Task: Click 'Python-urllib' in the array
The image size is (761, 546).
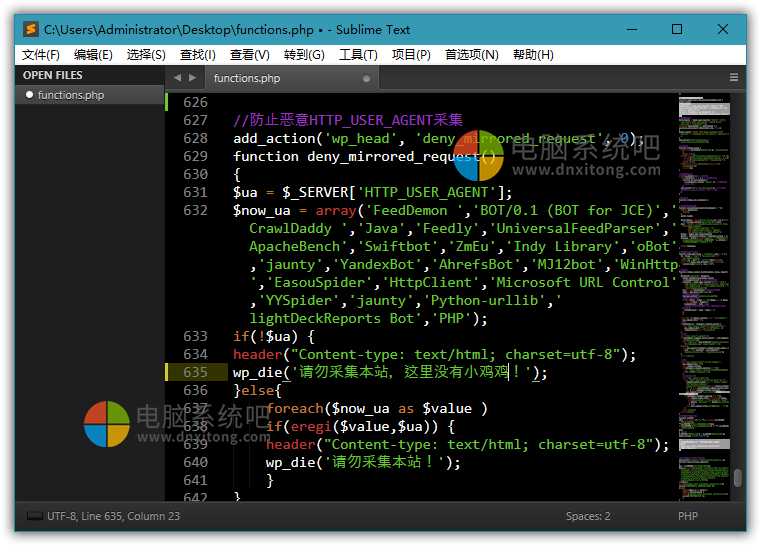Action: pyautogui.click(x=484, y=300)
